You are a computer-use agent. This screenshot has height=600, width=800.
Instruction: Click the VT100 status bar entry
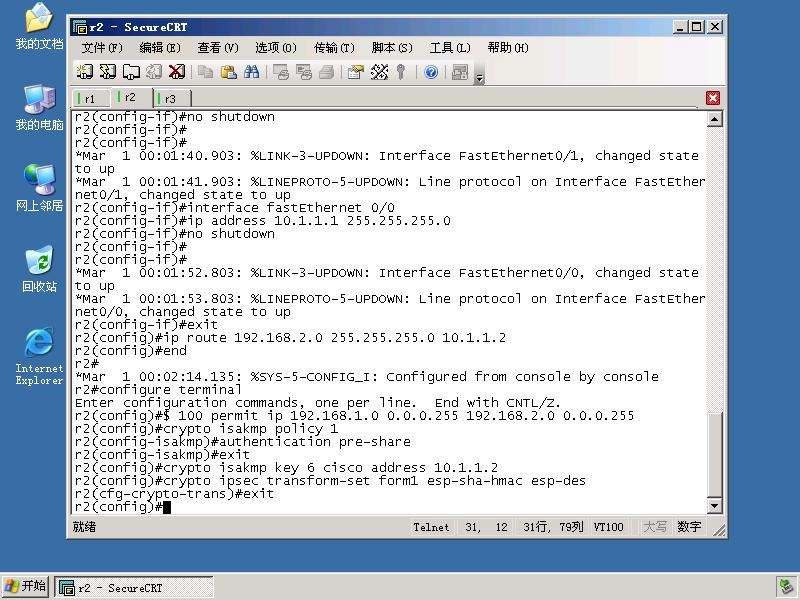click(608, 527)
